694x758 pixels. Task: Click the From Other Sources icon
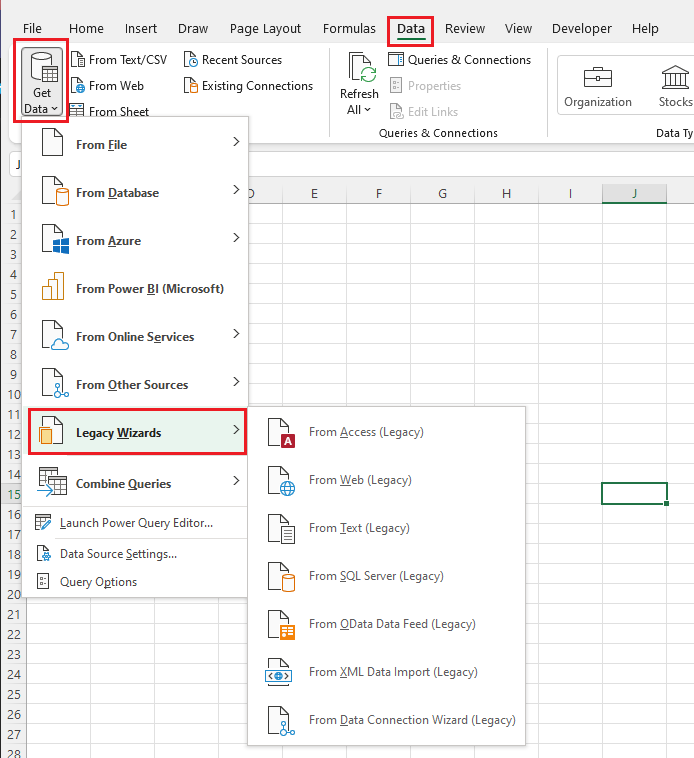(55, 383)
